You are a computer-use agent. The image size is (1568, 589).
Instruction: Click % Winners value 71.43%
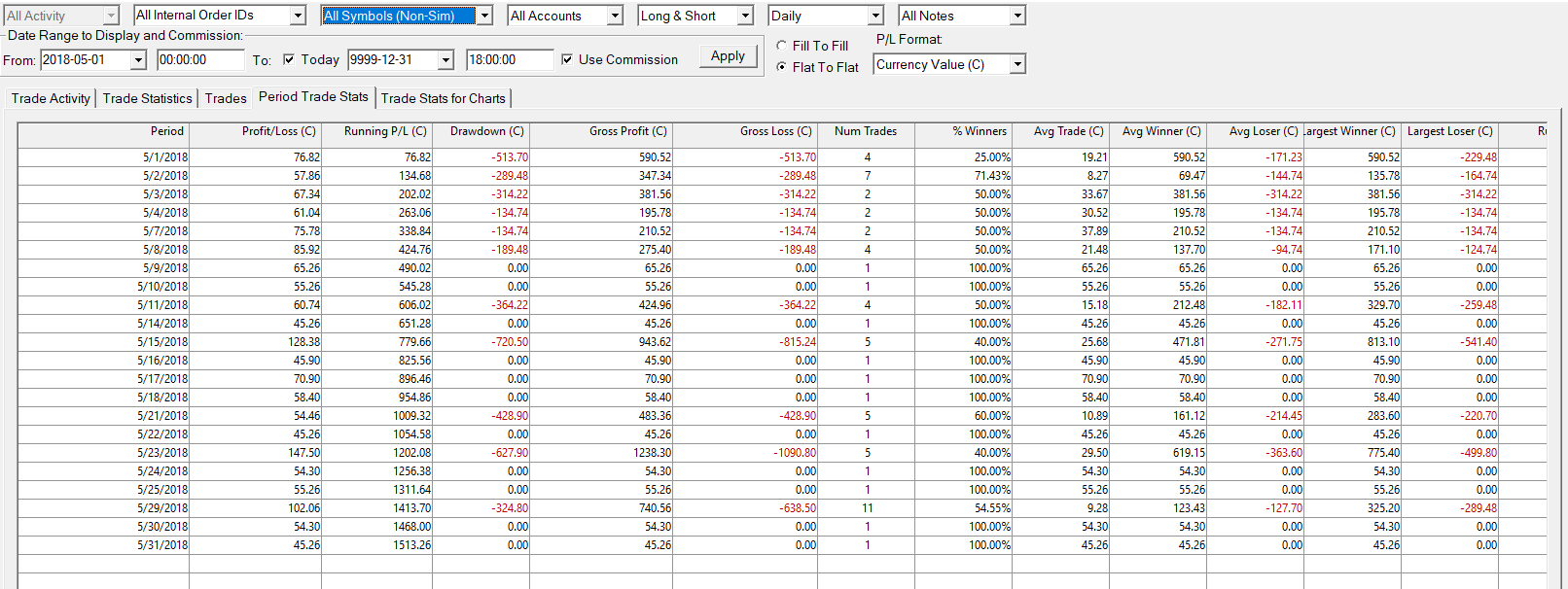(x=992, y=176)
